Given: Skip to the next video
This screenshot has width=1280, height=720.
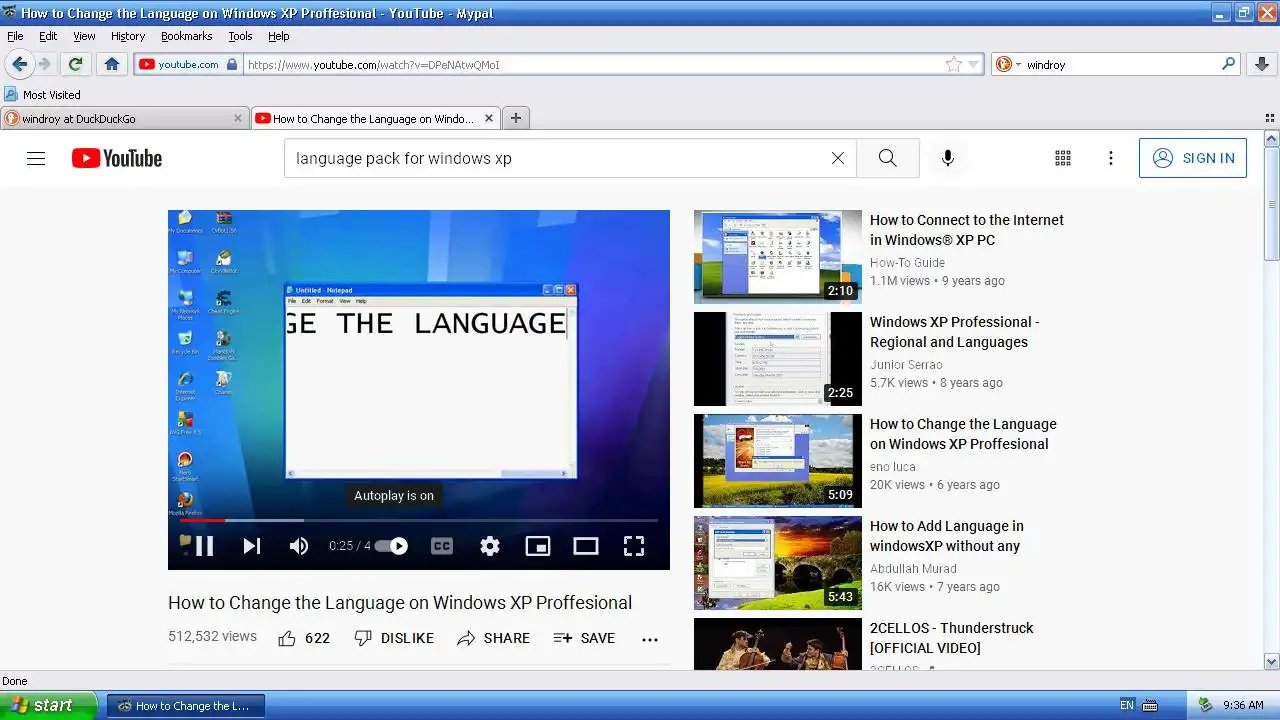Looking at the screenshot, I should (252, 546).
